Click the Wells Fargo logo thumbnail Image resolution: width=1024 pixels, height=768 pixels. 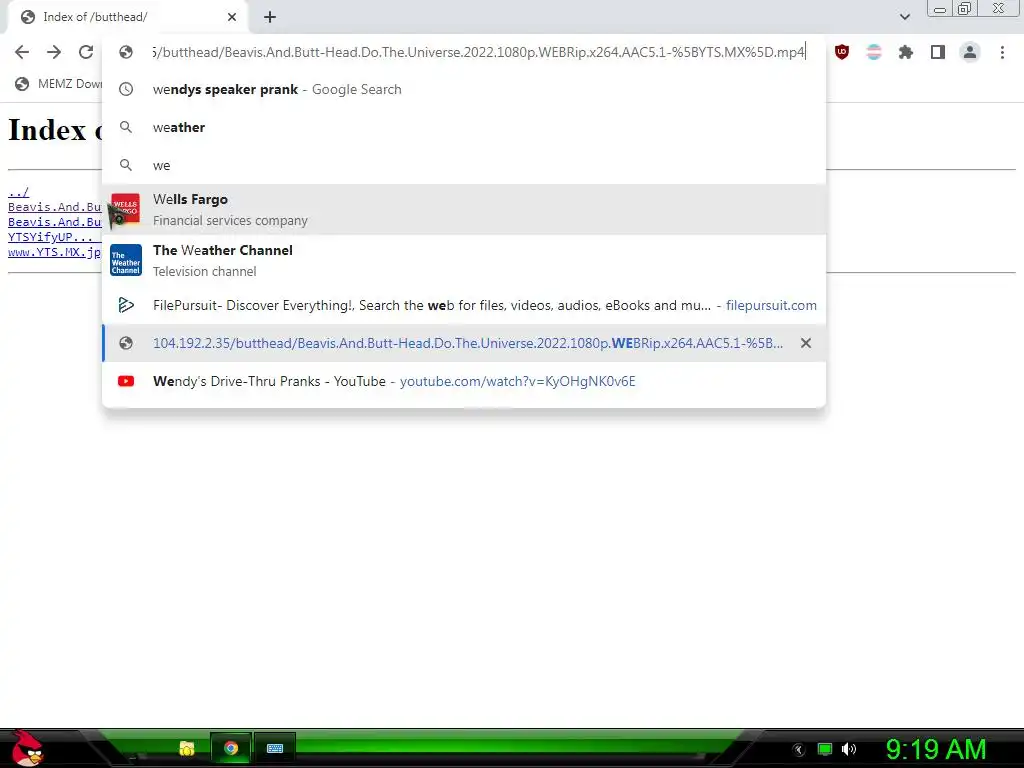(125, 210)
